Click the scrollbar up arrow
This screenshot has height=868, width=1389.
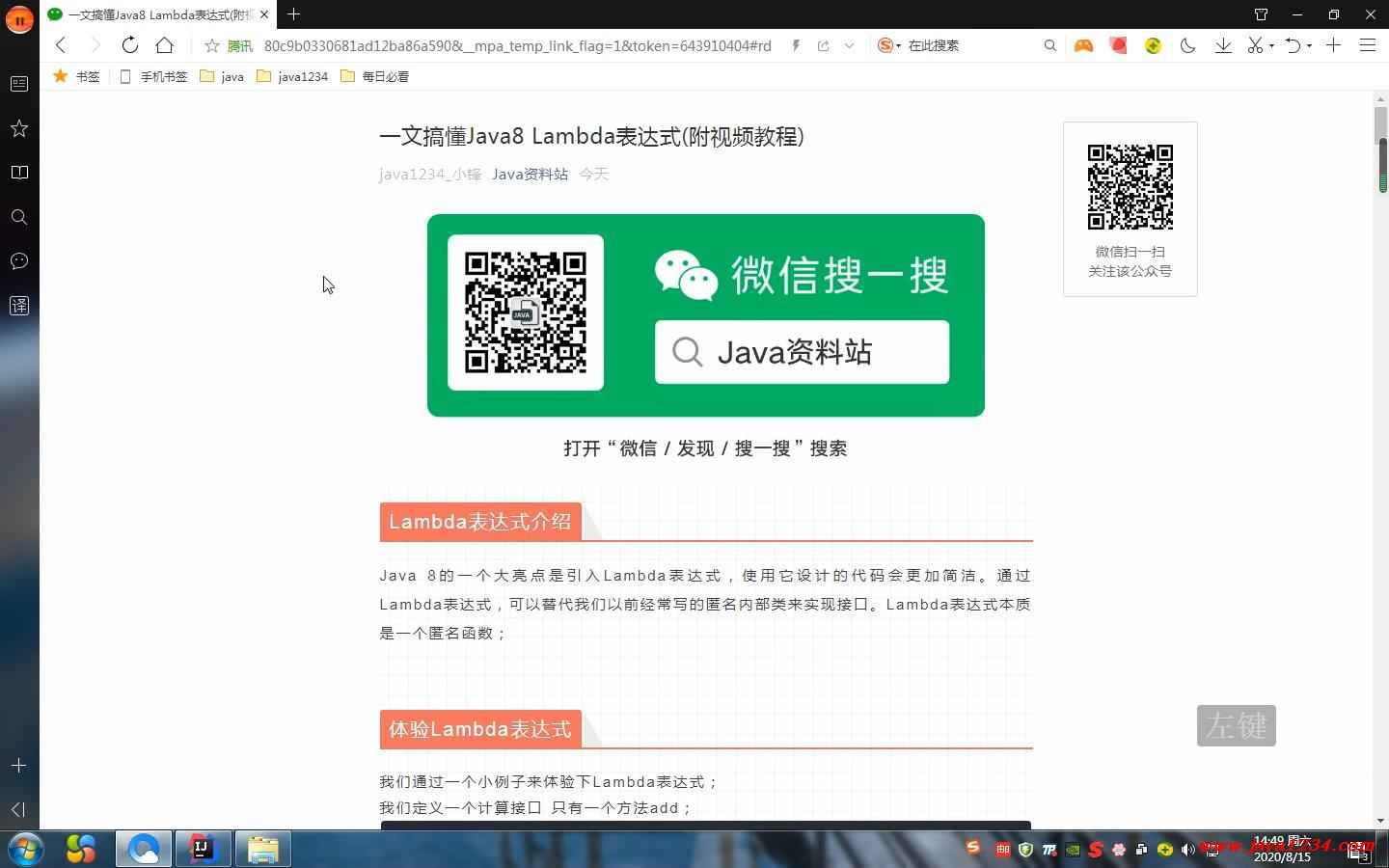pyautogui.click(x=1381, y=99)
